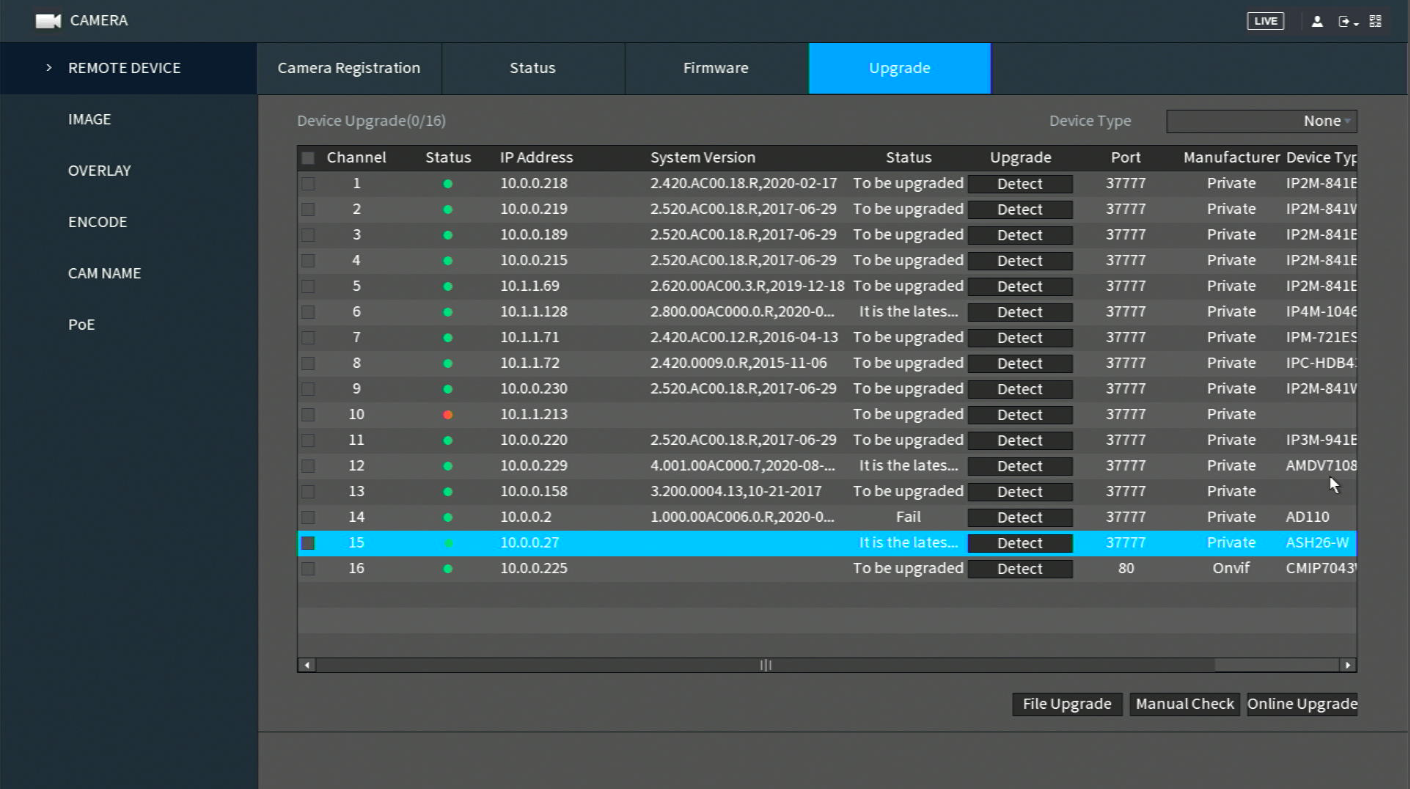The height and width of the screenshot is (789, 1410).
Task: Check the checkbox for channel 1
Action: point(308,184)
